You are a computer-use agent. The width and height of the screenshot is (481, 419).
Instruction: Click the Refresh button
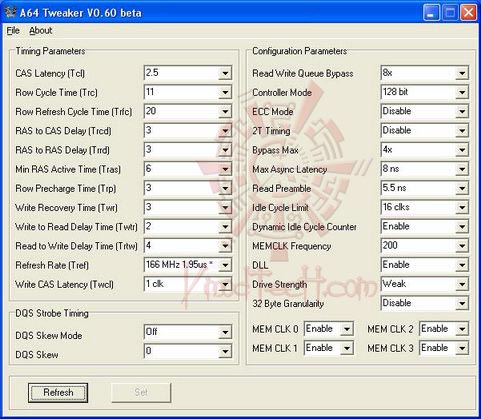point(58,393)
